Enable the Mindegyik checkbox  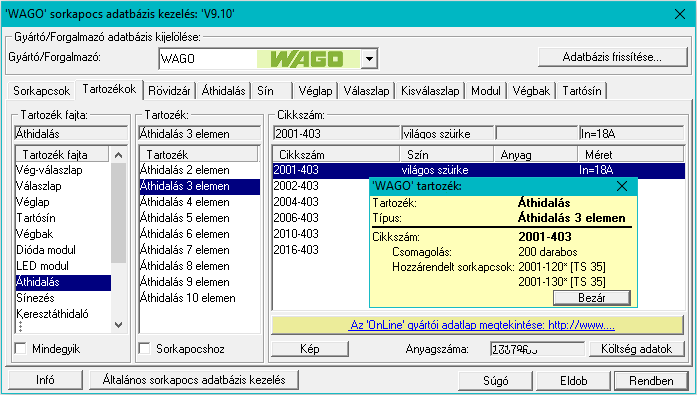tap(20, 348)
